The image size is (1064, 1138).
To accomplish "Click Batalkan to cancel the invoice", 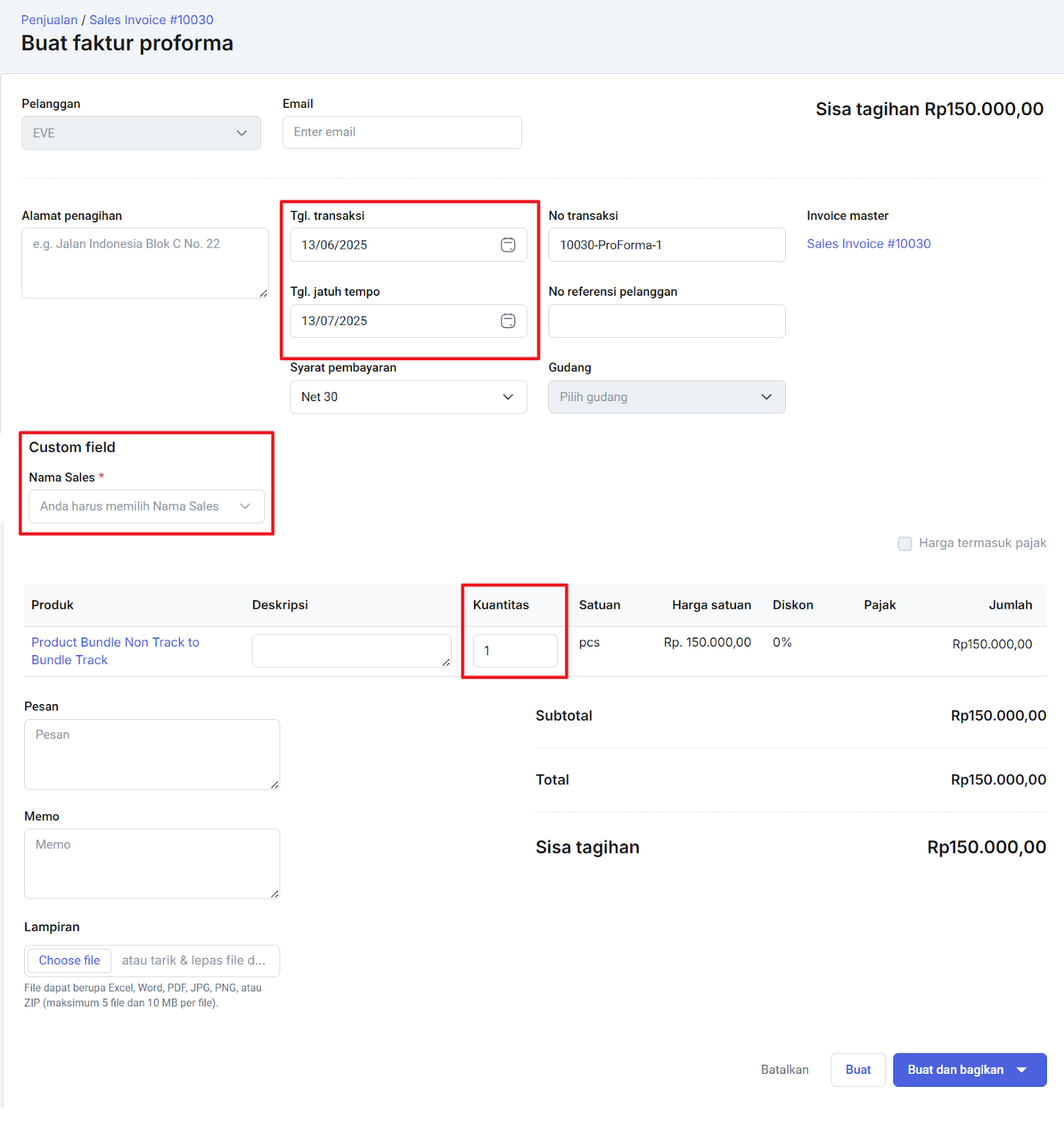I will pyautogui.click(x=784, y=1070).
